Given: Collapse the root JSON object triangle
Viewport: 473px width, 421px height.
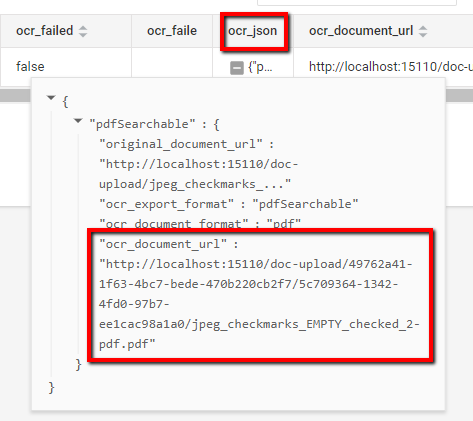Looking at the screenshot, I should pyautogui.click(x=51, y=98).
